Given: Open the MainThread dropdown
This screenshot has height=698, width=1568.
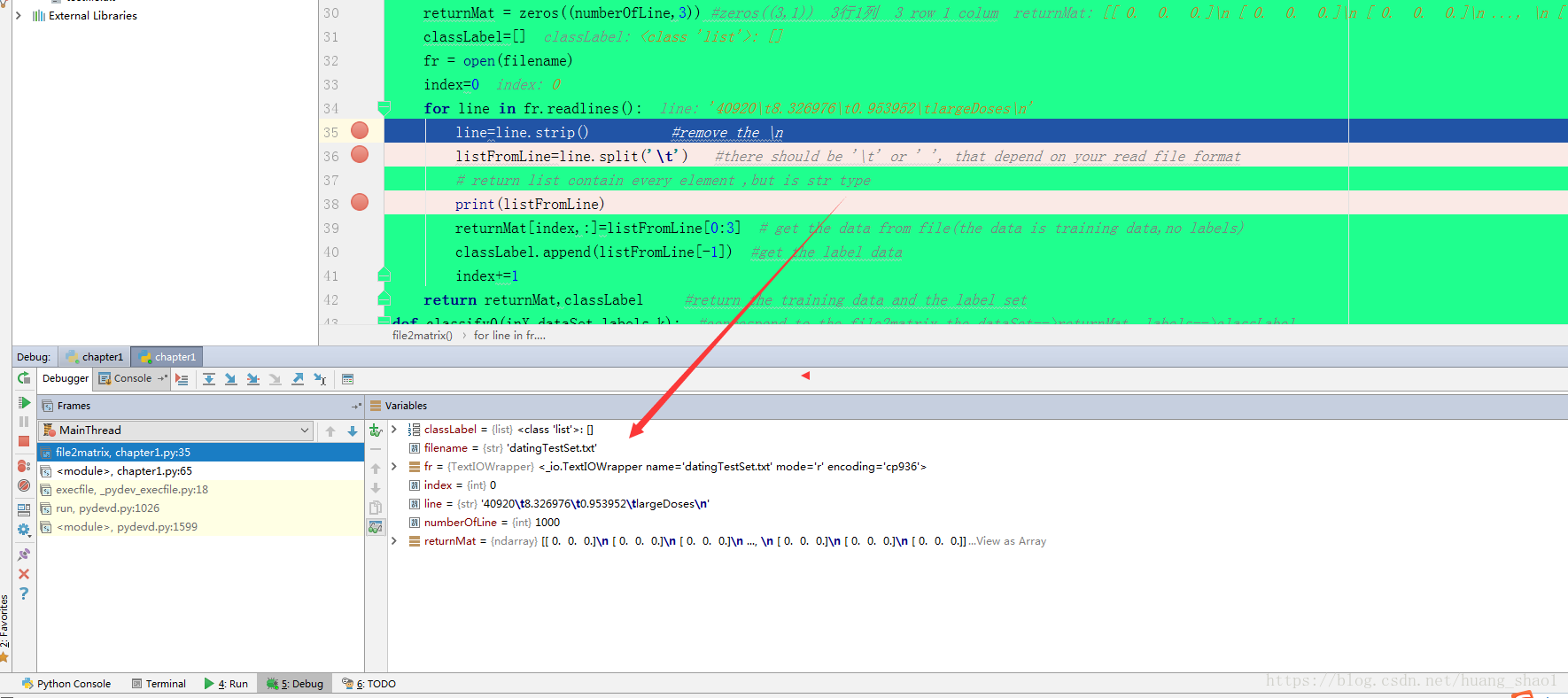Looking at the screenshot, I should [x=177, y=430].
